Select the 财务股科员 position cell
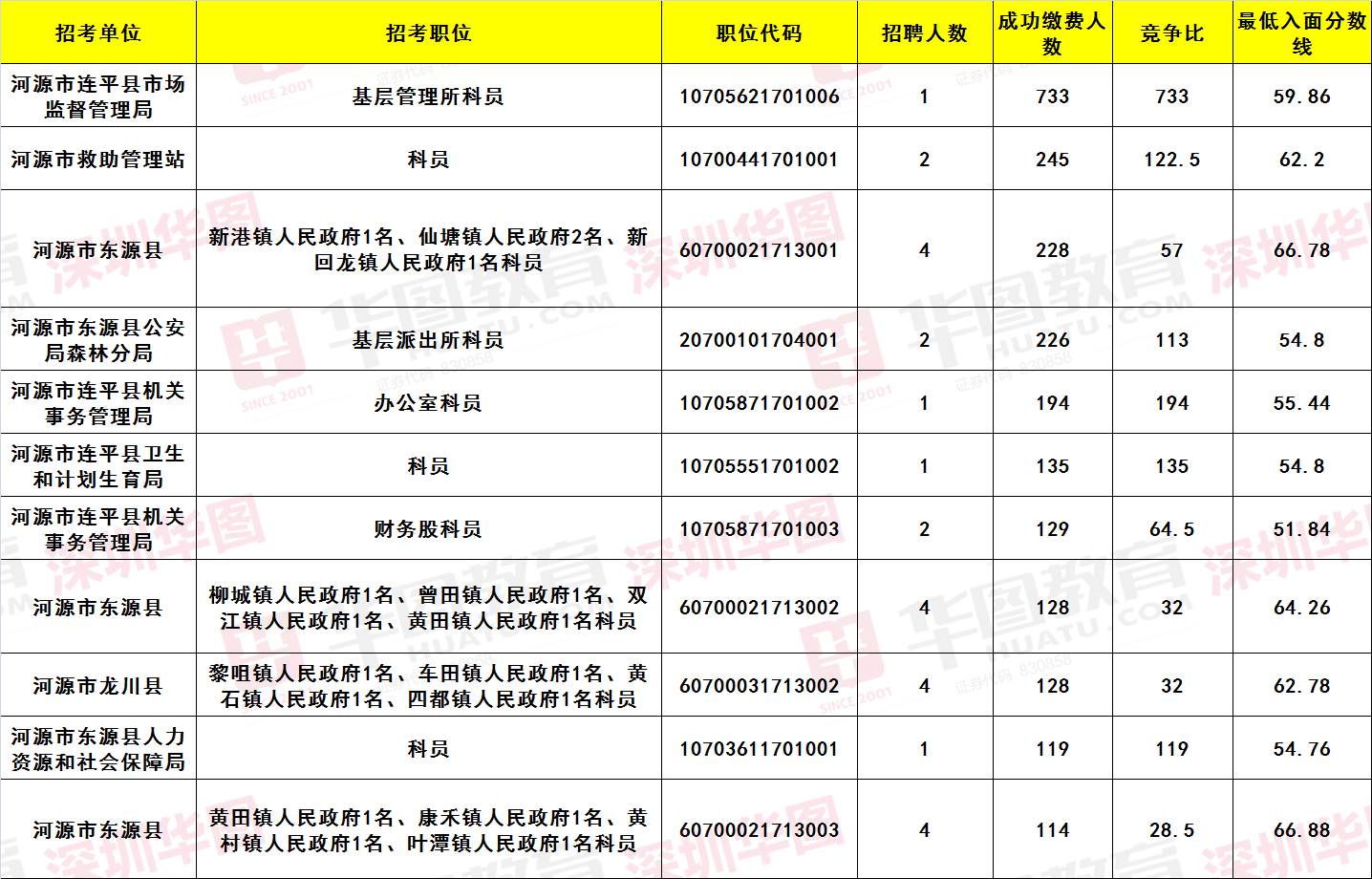Image resolution: width=1372 pixels, height=879 pixels. pos(429,528)
